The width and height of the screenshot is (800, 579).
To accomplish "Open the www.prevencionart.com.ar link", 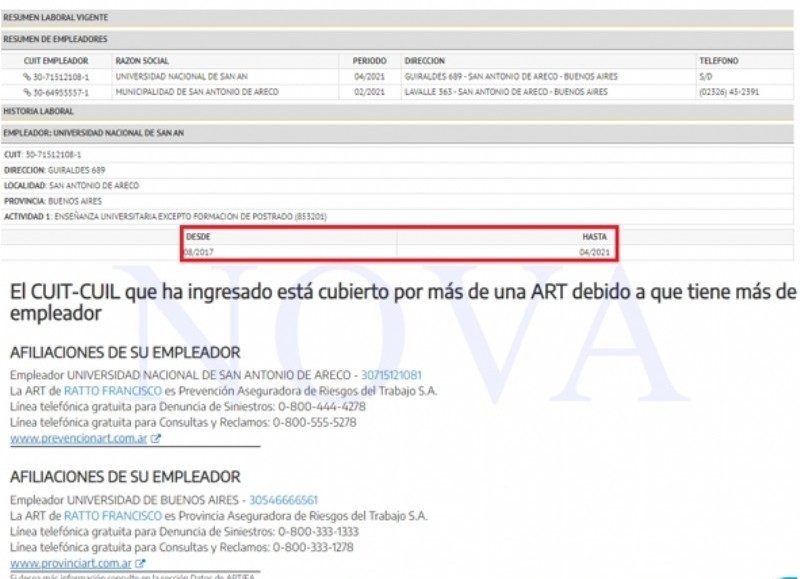I will tap(79, 438).
